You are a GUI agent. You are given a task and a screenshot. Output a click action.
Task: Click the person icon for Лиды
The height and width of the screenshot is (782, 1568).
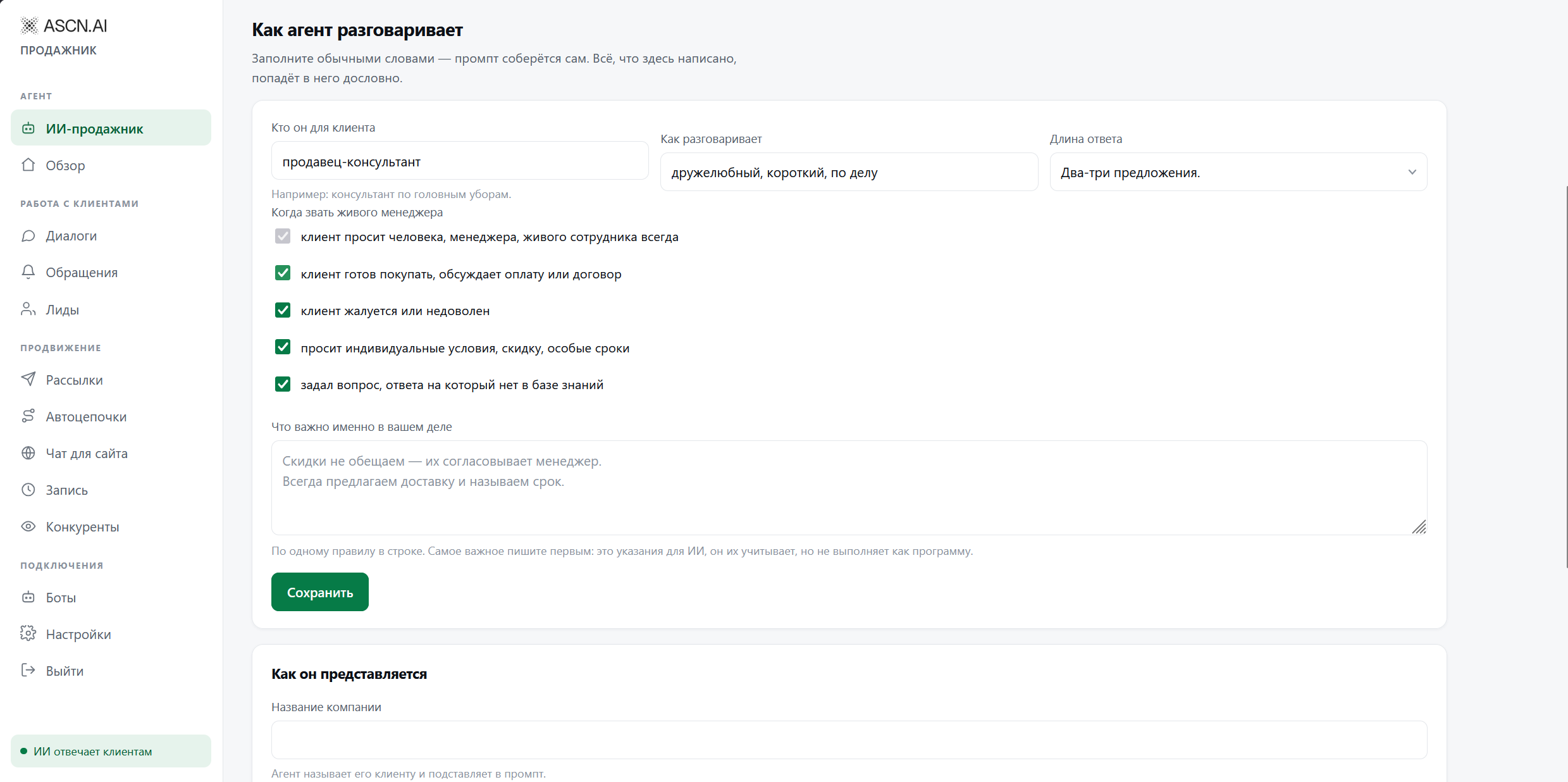point(28,309)
